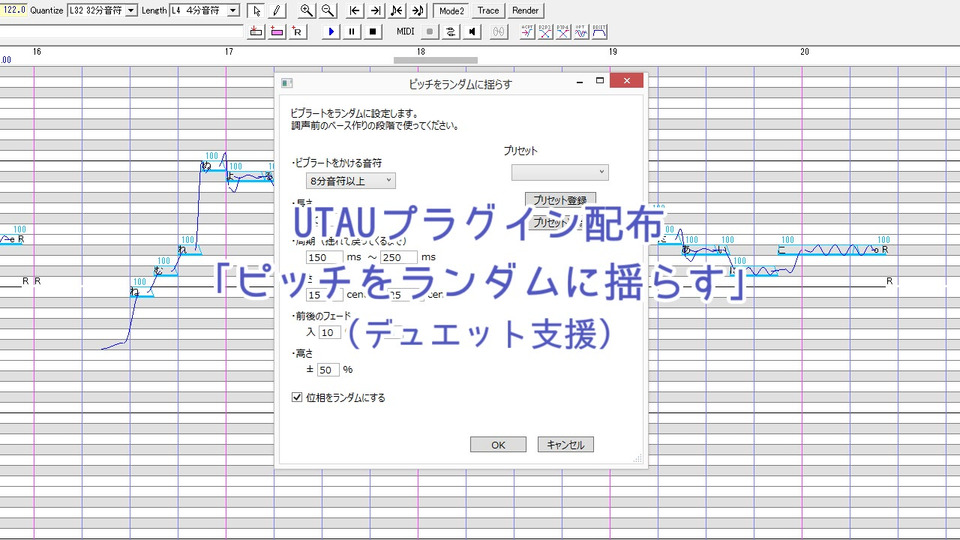Stop playback with the square button
Screen dimensions: 960x540
click(x=372, y=31)
